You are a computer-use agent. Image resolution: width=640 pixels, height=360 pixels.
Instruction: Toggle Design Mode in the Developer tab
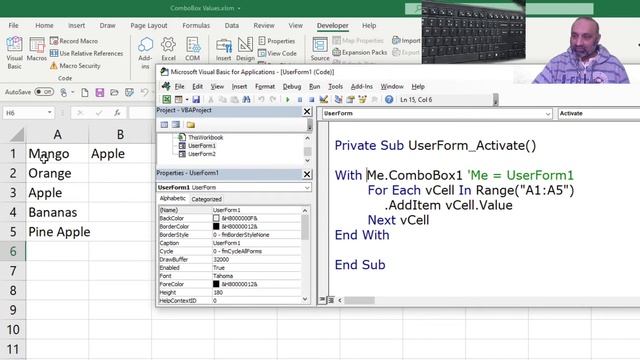tap(245, 49)
